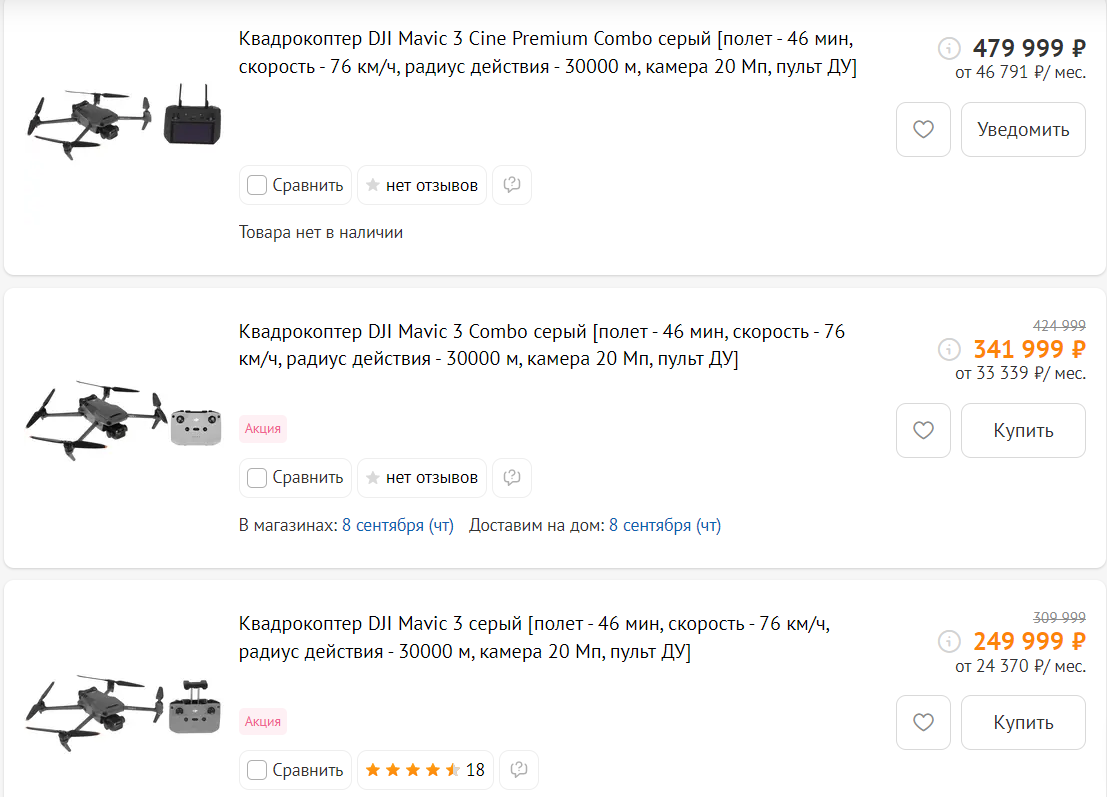Buy the Mavic 3 Combo with Купить

(x=1023, y=431)
